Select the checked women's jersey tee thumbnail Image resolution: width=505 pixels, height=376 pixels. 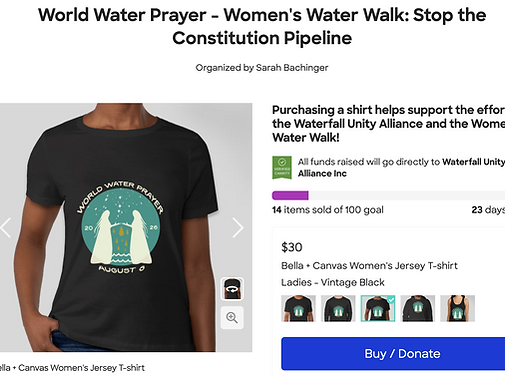tap(378, 308)
